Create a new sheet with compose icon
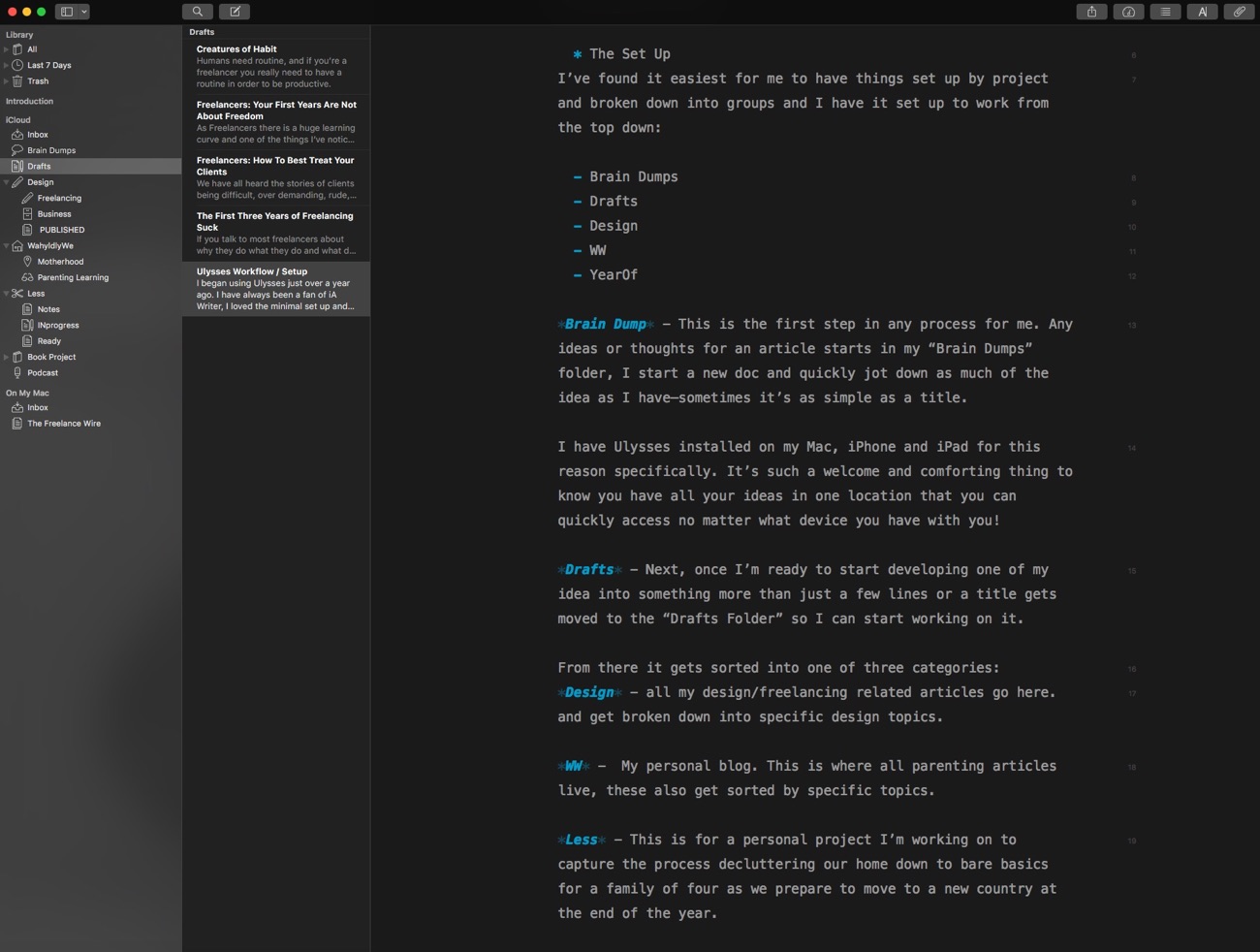The height and width of the screenshot is (952, 1260). (x=235, y=12)
